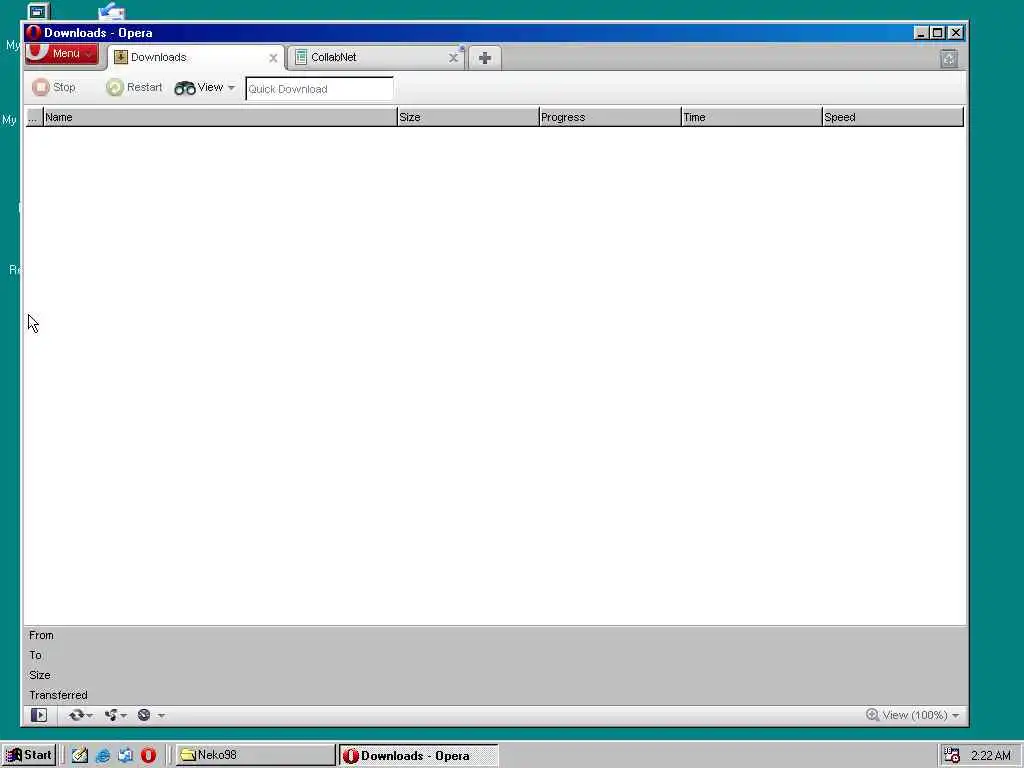
Task: Close the Downloads tab
Action: pos(273,58)
